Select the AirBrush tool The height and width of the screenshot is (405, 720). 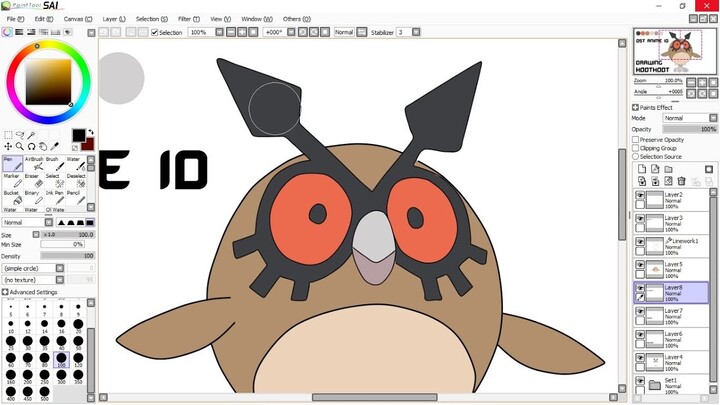[34, 164]
